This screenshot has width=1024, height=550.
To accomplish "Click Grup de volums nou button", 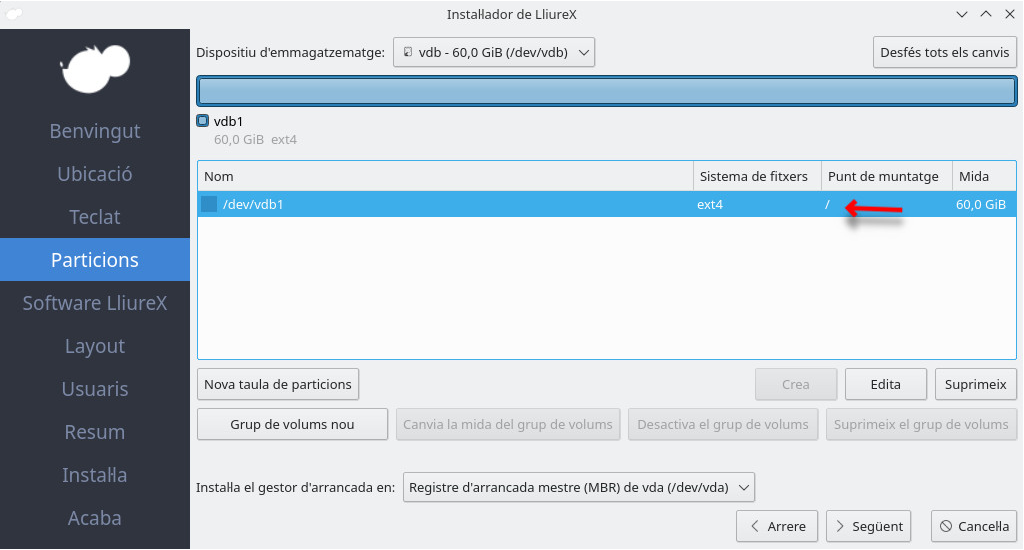I will [292, 425].
